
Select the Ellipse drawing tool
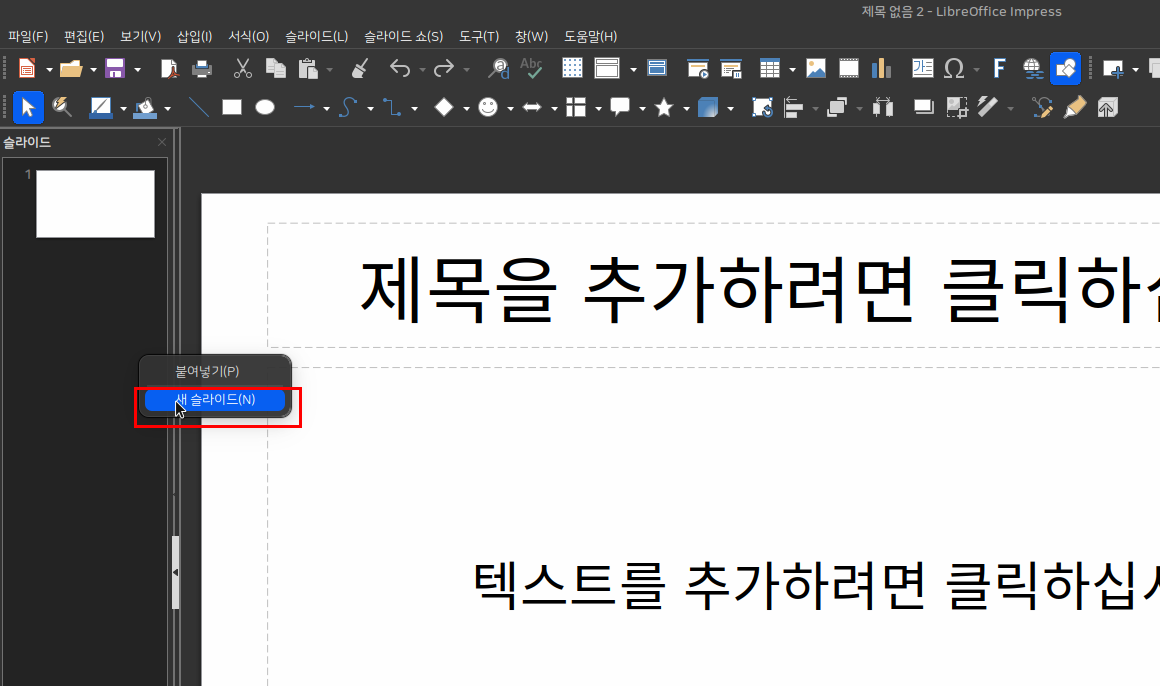tap(264, 107)
